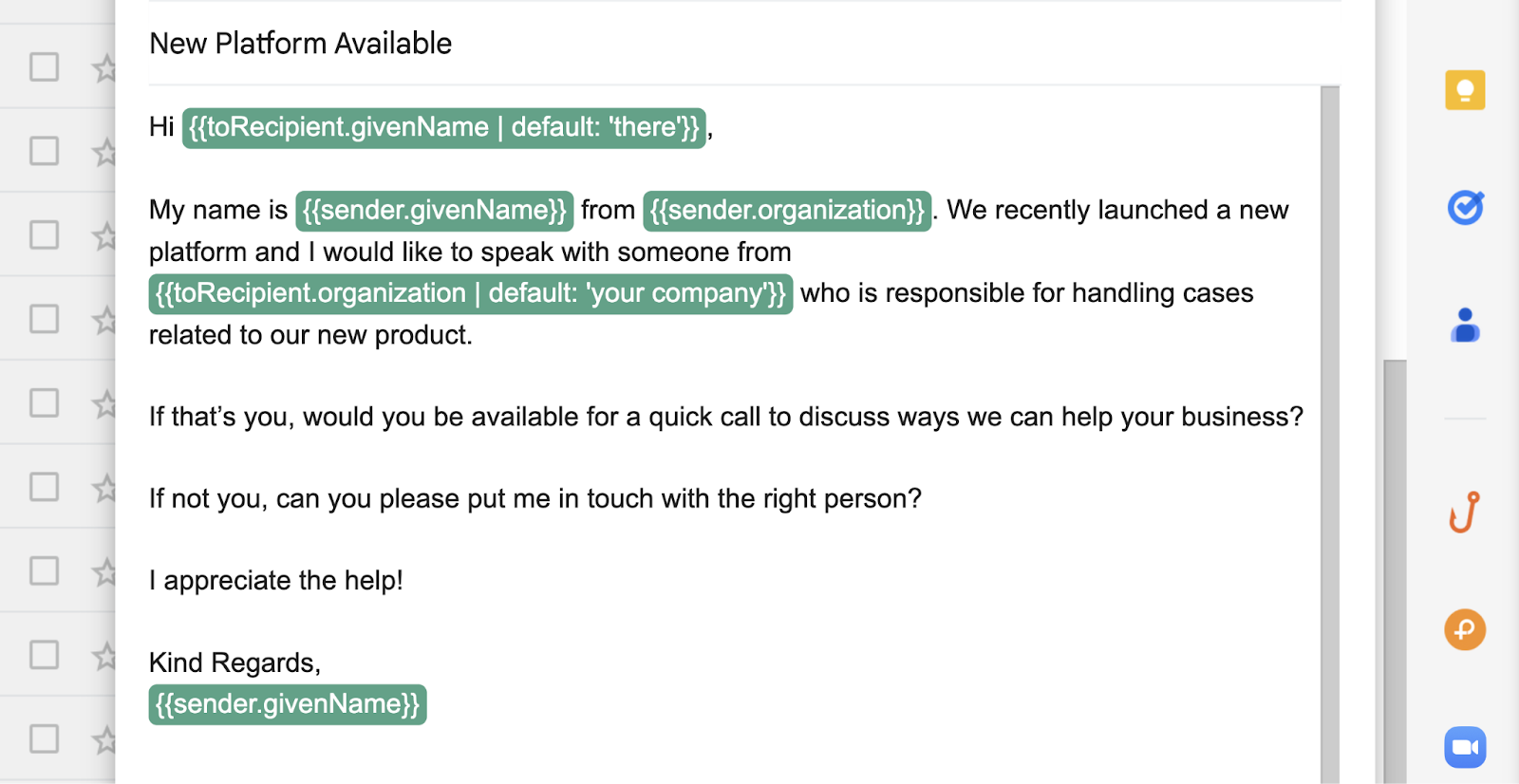Star the fourth email in the list
This screenshot has width=1519, height=784.
104,320
